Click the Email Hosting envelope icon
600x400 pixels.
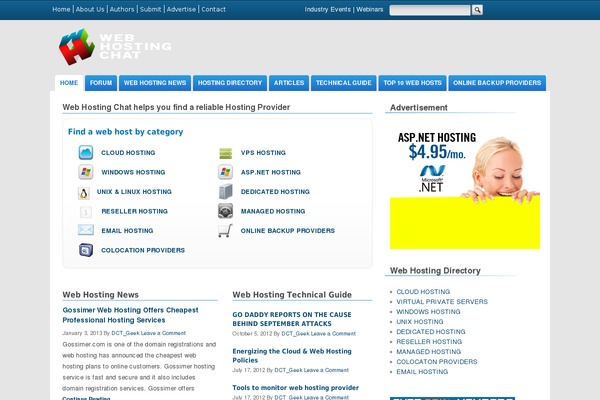[86, 230]
